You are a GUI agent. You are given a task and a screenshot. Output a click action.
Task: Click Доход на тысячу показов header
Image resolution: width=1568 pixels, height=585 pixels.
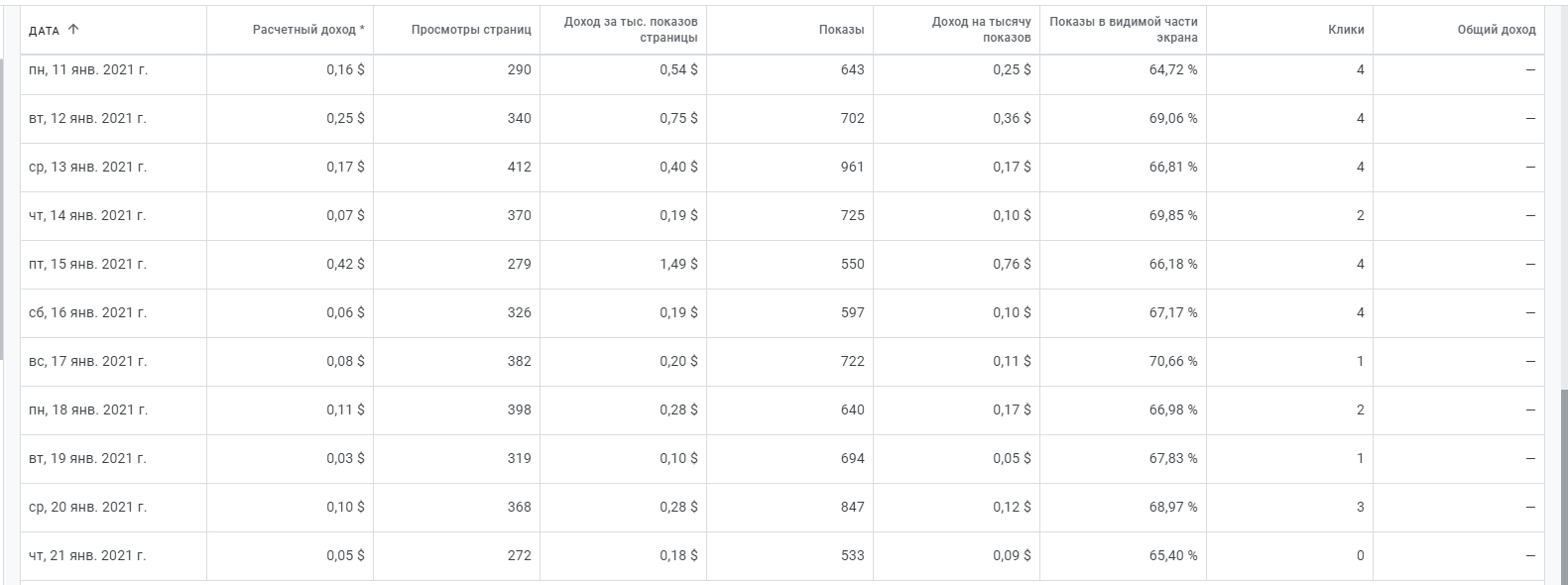[x=981, y=30]
